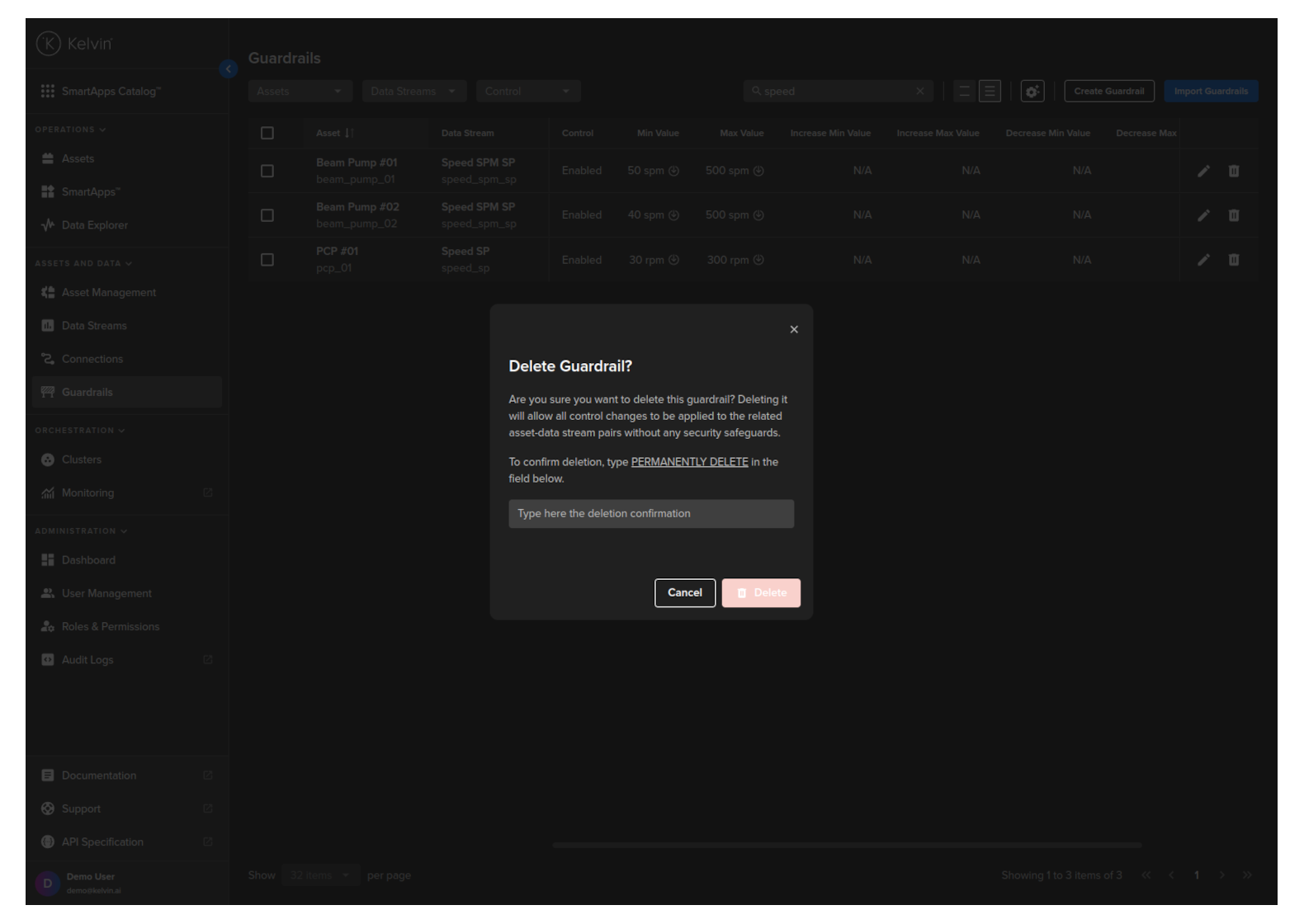Collapse the sidebar with the arrow button

(229, 69)
